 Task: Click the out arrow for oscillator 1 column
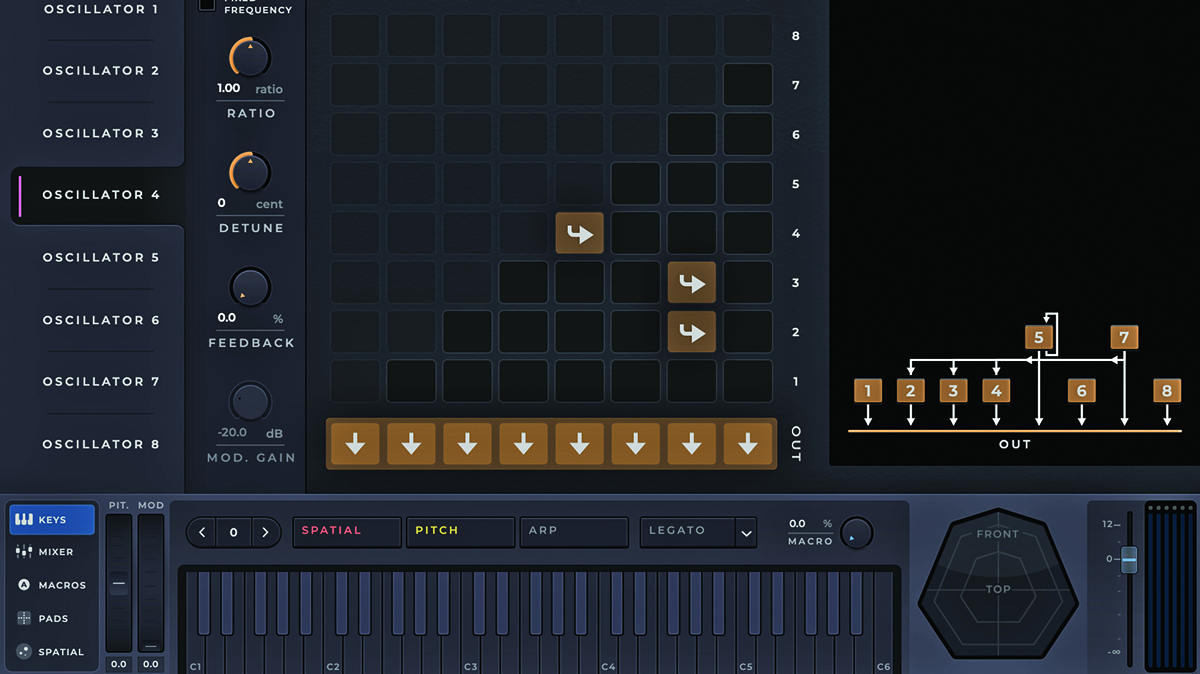(x=355, y=445)
